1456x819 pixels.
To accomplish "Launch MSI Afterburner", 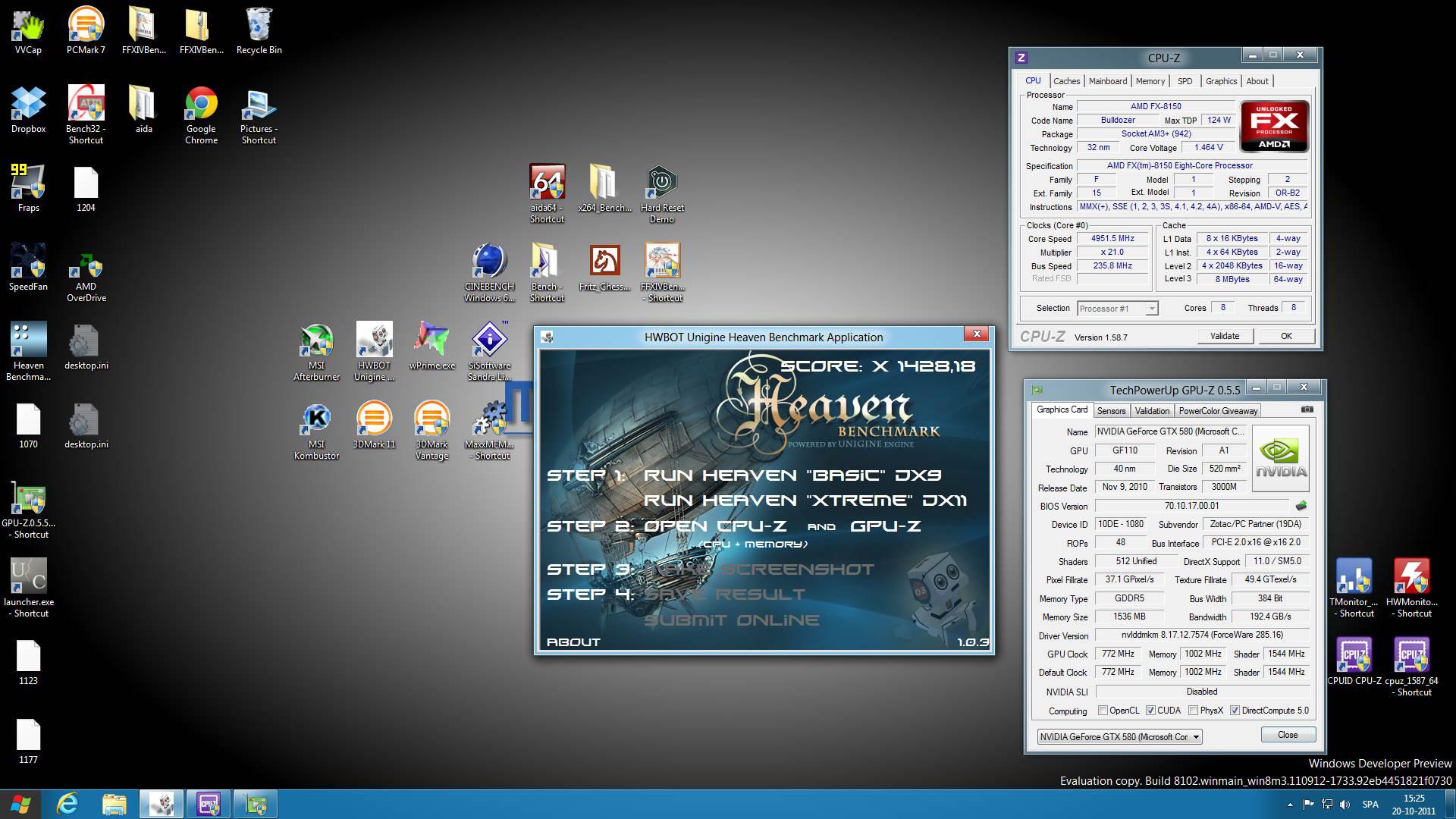I will 316,352.
